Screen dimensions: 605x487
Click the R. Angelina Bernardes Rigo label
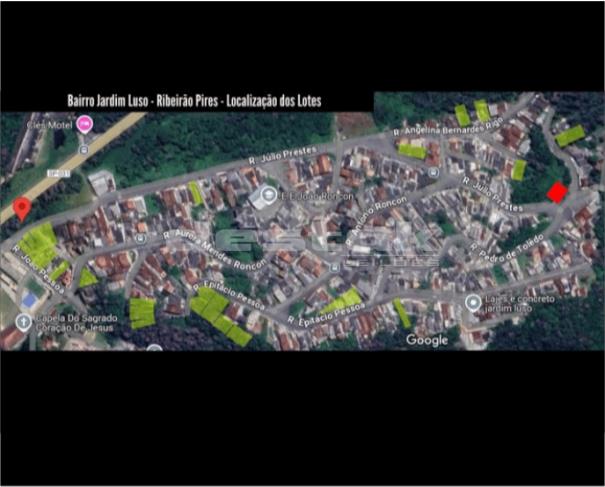pos(448,127)
